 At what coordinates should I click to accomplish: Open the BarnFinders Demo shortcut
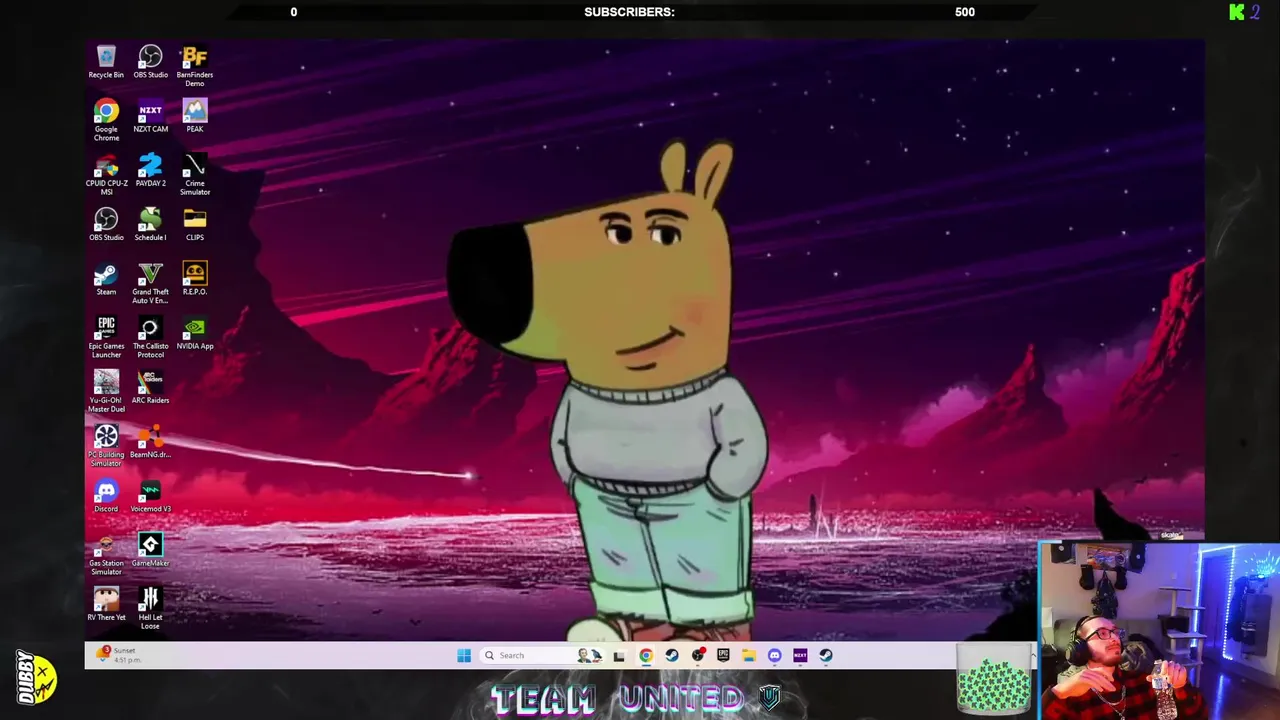click(195, 66)
